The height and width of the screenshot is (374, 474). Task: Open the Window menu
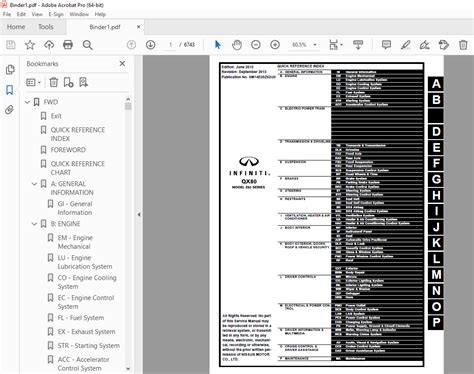click(x=79, y=14)
